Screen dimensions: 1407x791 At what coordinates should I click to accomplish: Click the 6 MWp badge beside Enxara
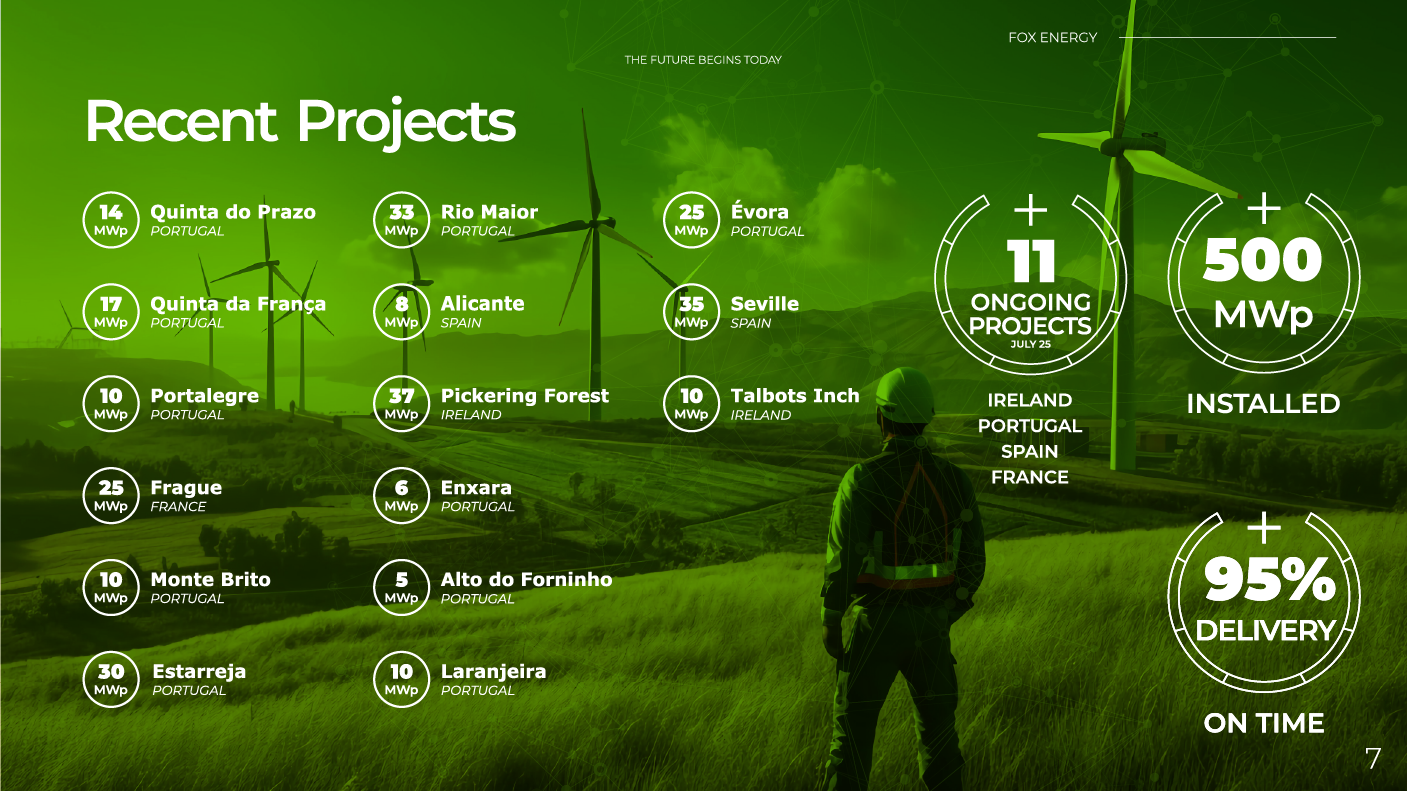click(x=401, y=497)
